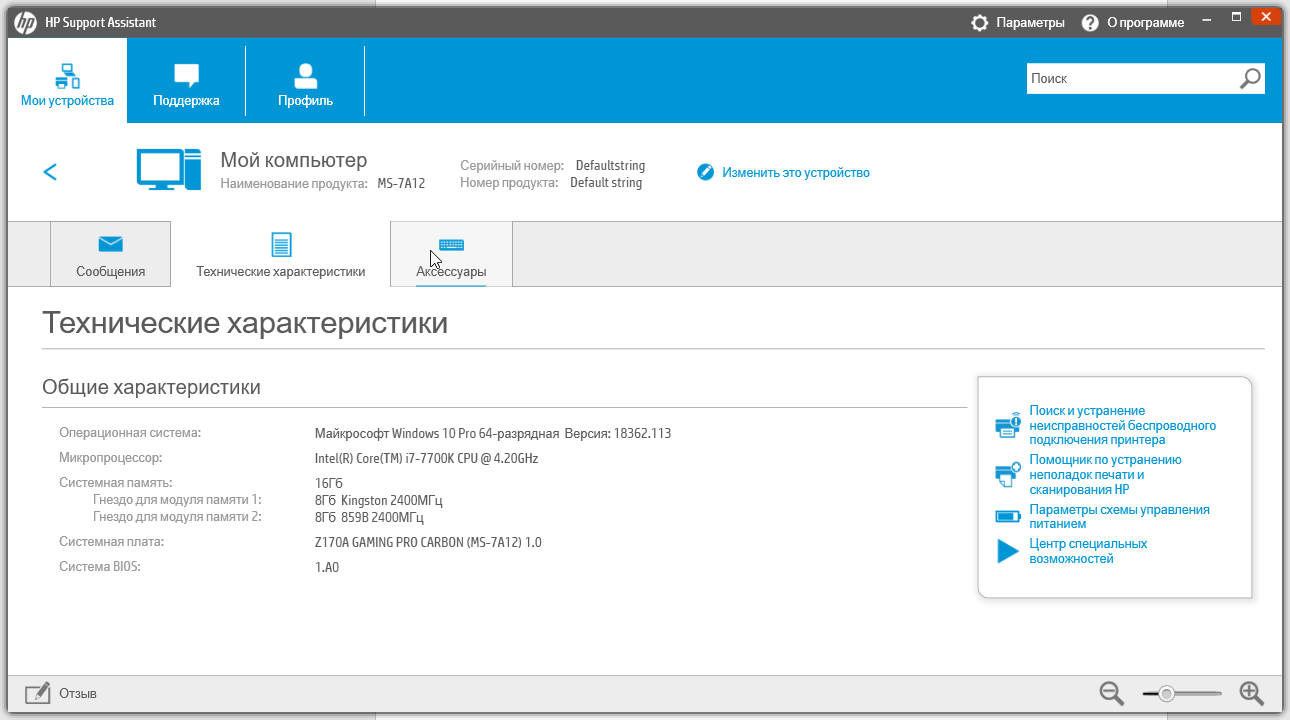Image resolution: width=1290 pixels, height=720 pixels.
Task: Select the Сообщения tab
Action: [110, 255]
